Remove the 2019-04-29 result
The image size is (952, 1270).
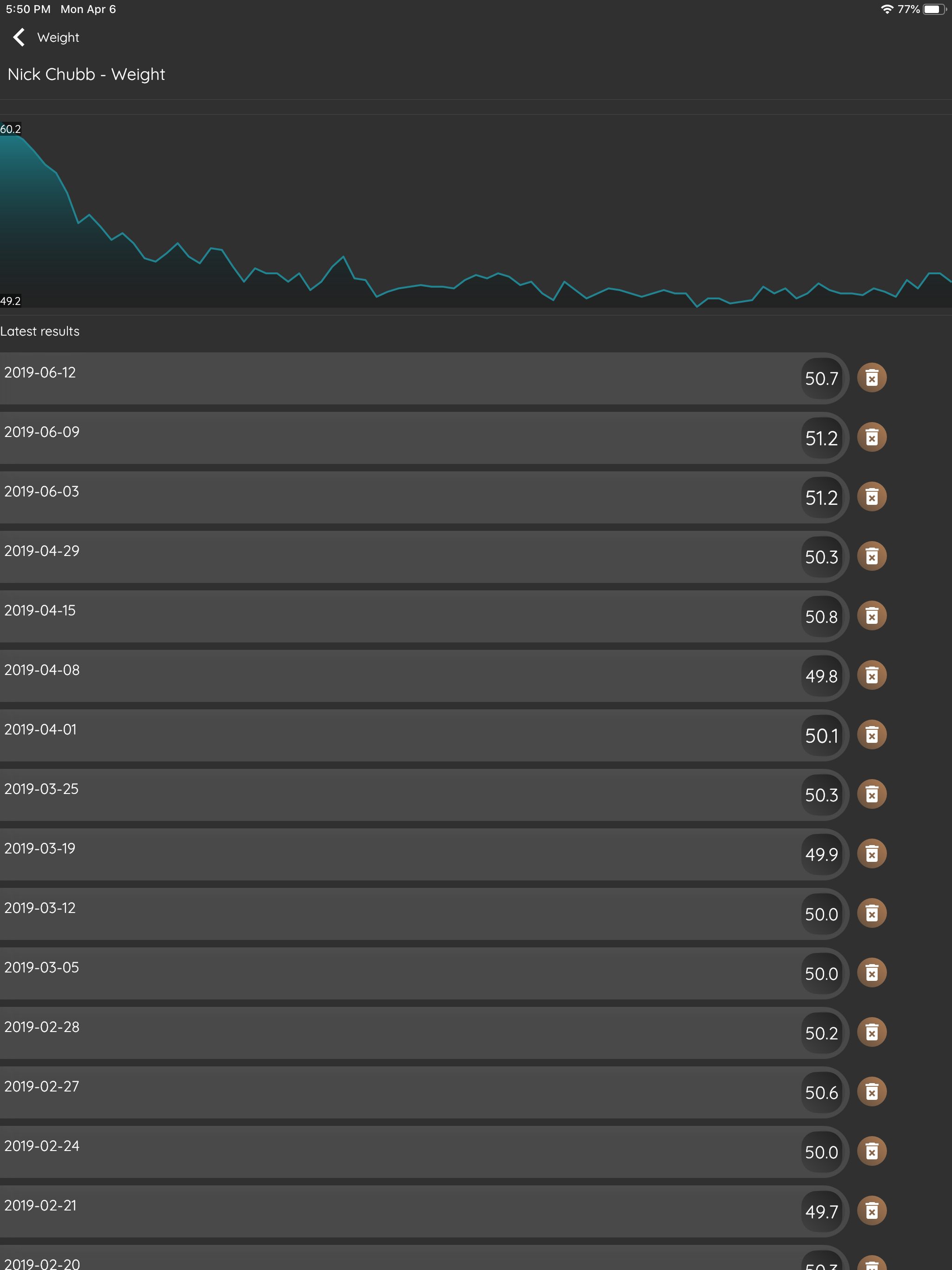pos(871,556)
